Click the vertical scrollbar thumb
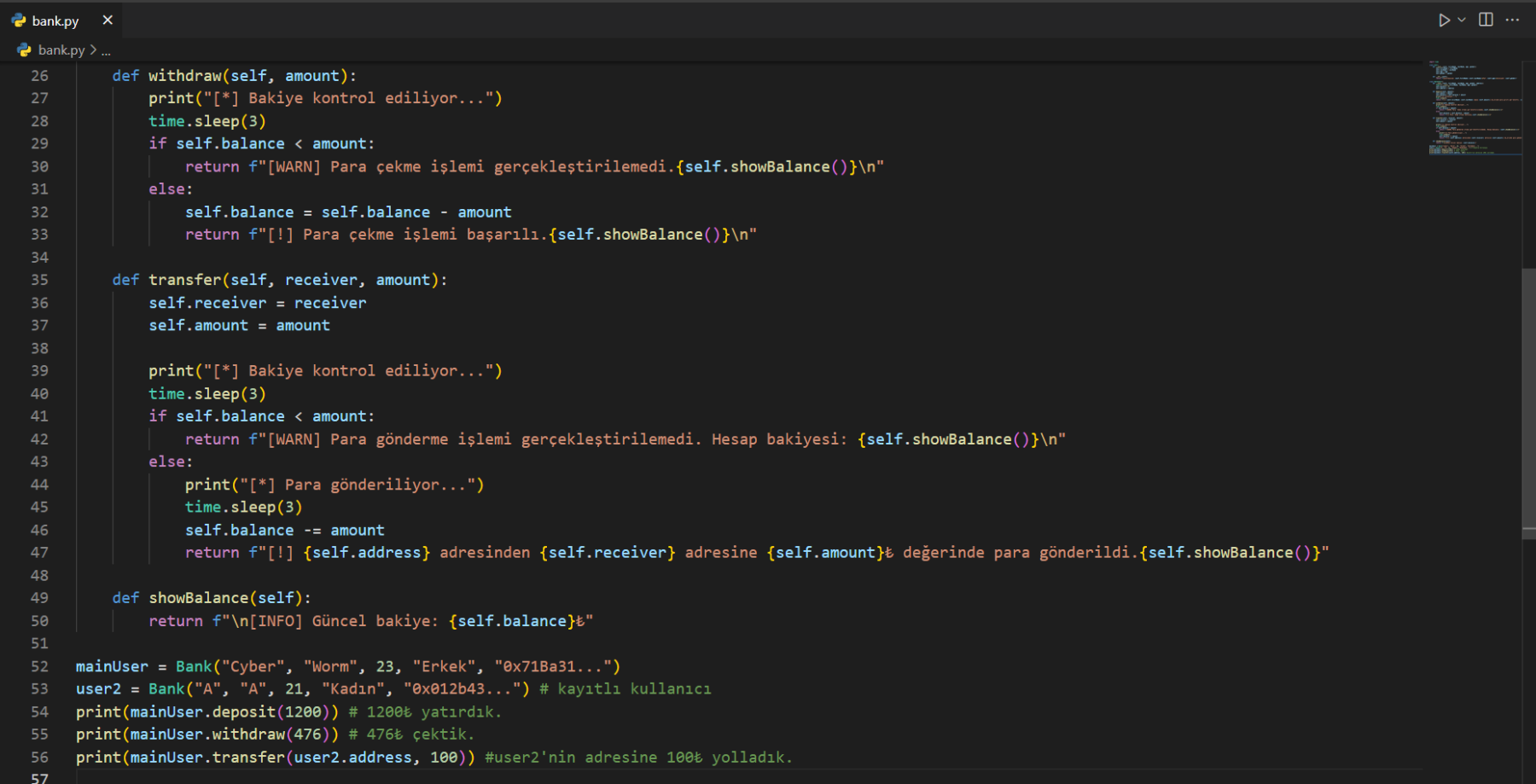 [x=1528, y=401]
